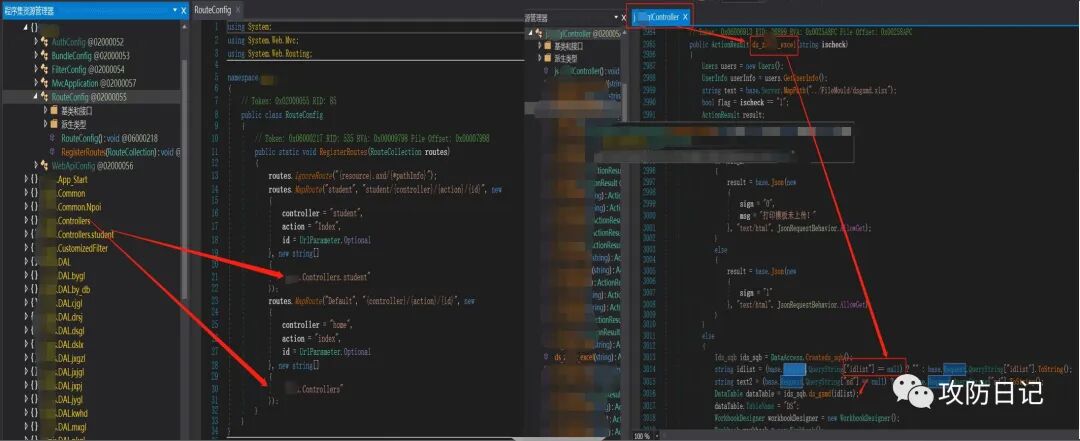Expand the .Common.Npoi namespace node
The image size is (1080, 441).
coord(26,207)
